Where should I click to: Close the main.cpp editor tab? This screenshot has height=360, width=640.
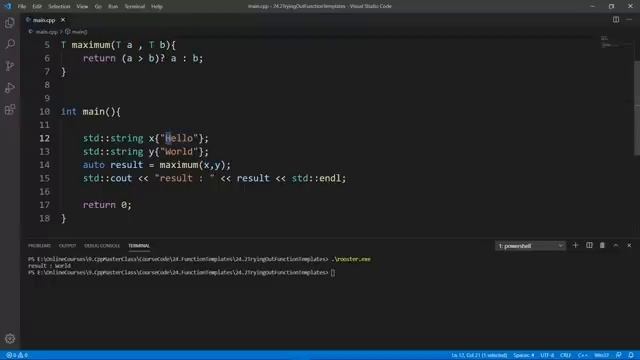63,20
